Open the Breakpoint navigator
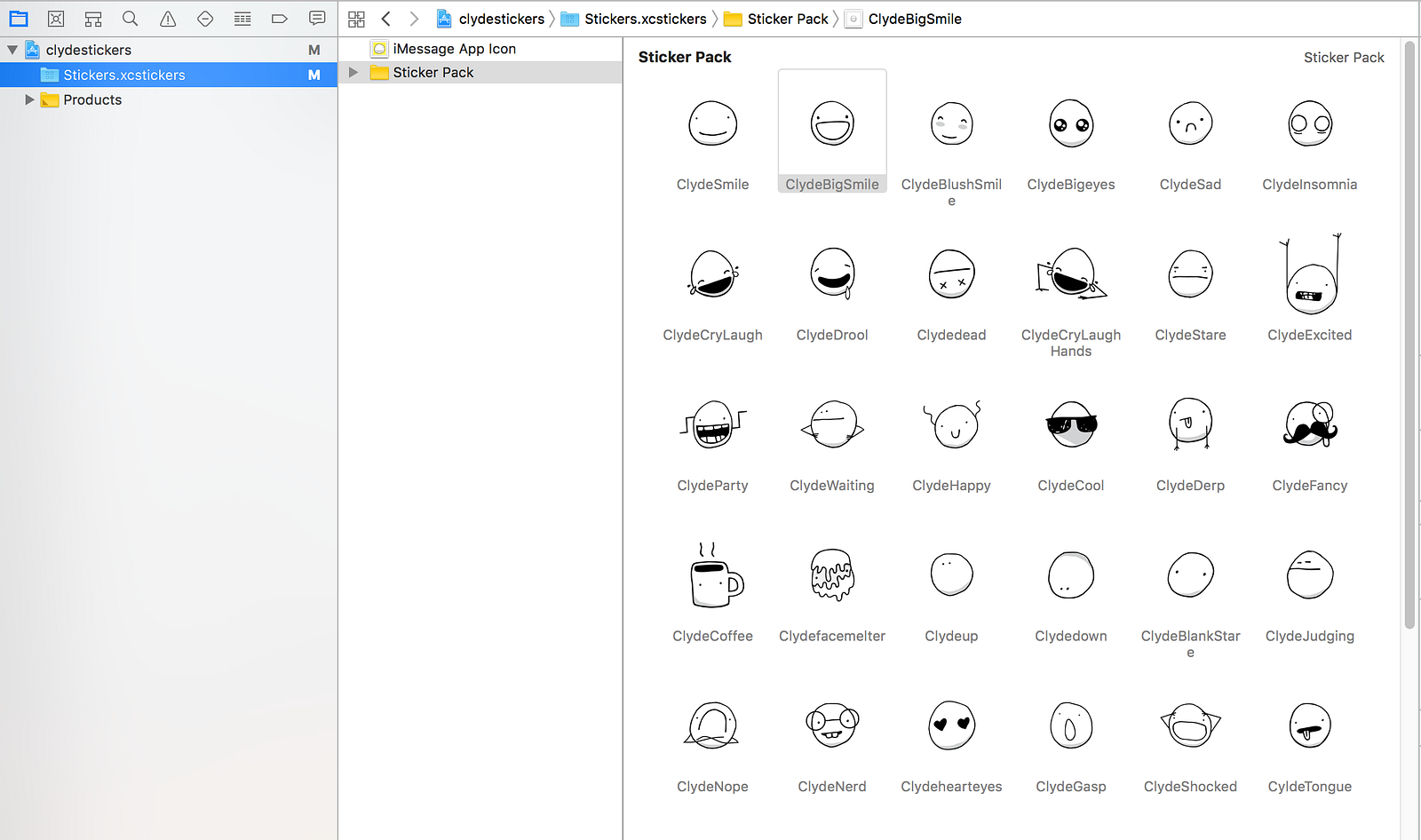This screenshot has width=1421, height=840. pos(280,19)
